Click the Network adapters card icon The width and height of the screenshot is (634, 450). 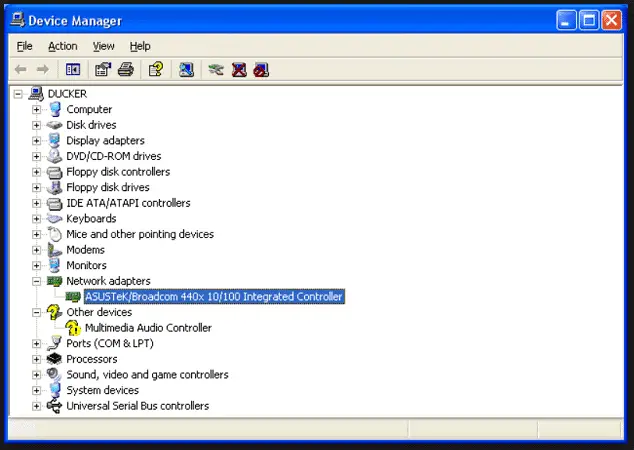click(x=54, y=281)
